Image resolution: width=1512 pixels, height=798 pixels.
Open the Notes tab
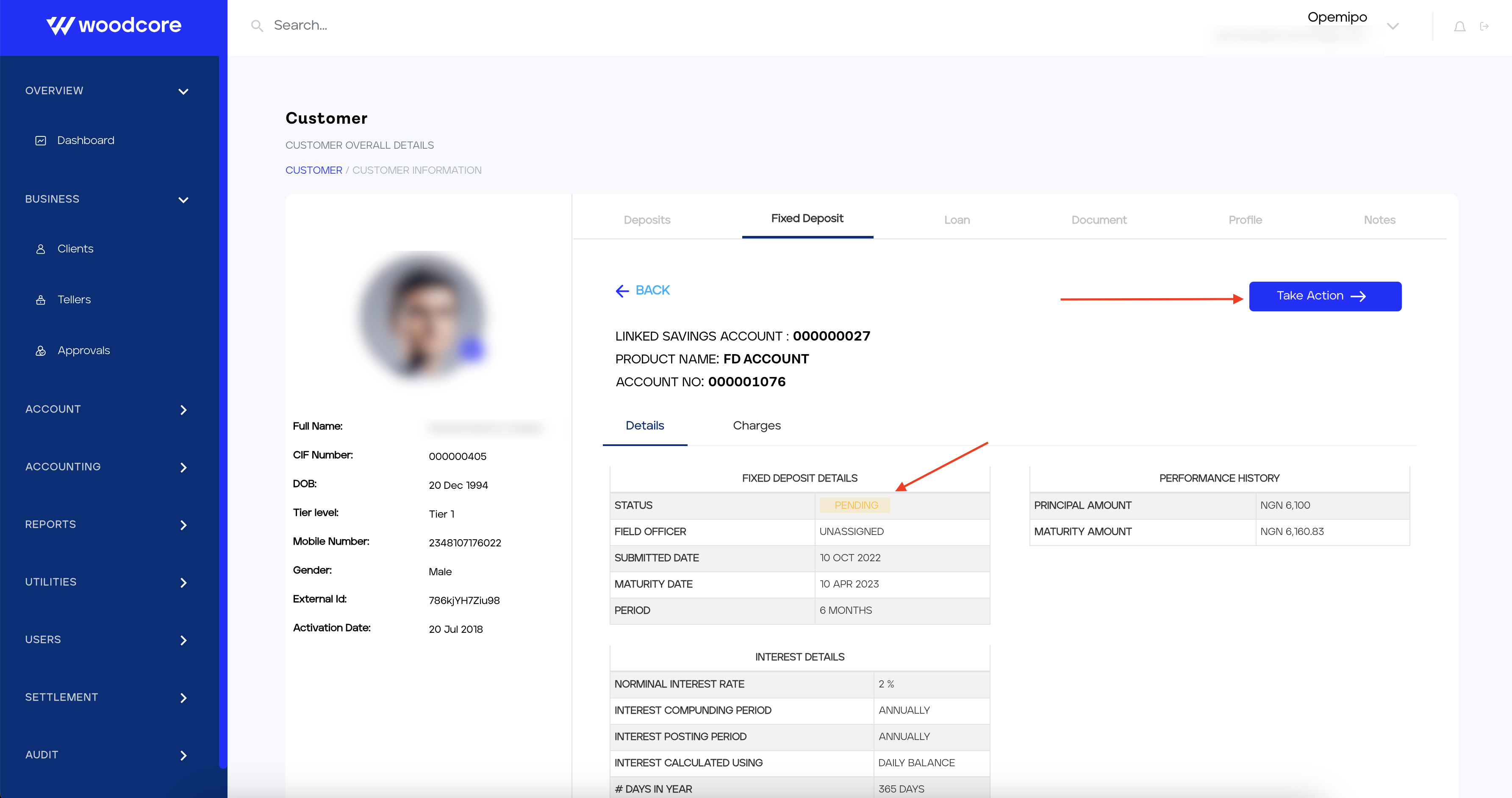click(1379, 220)
